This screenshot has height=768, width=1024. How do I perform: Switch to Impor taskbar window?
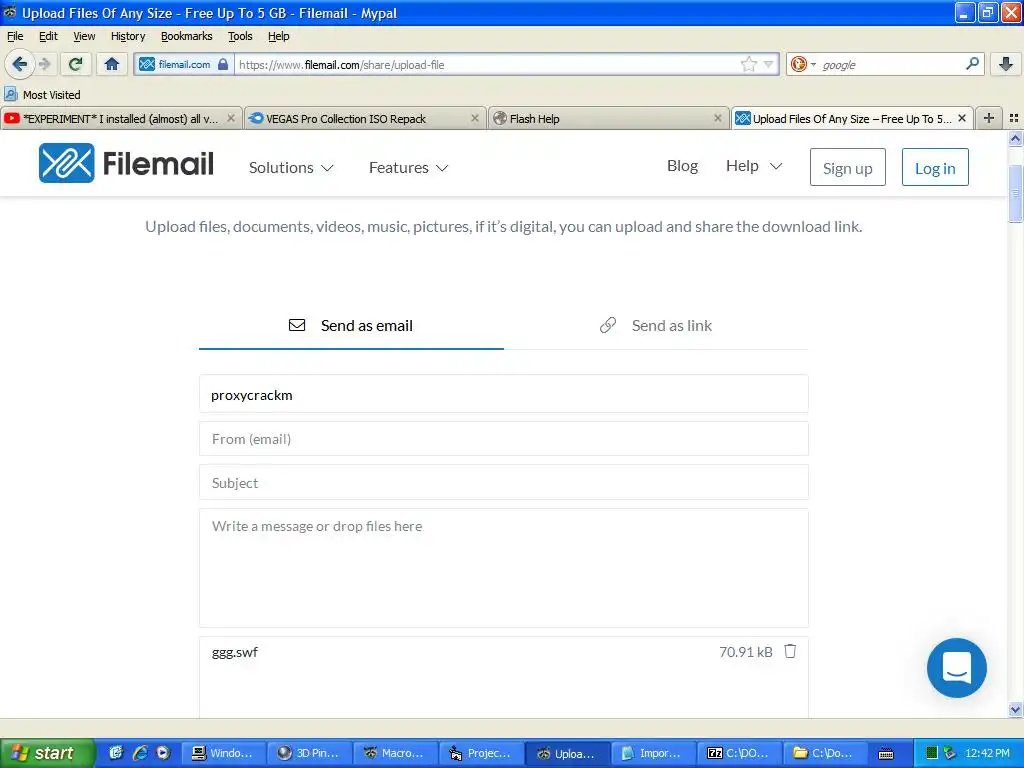coord(654,754)
